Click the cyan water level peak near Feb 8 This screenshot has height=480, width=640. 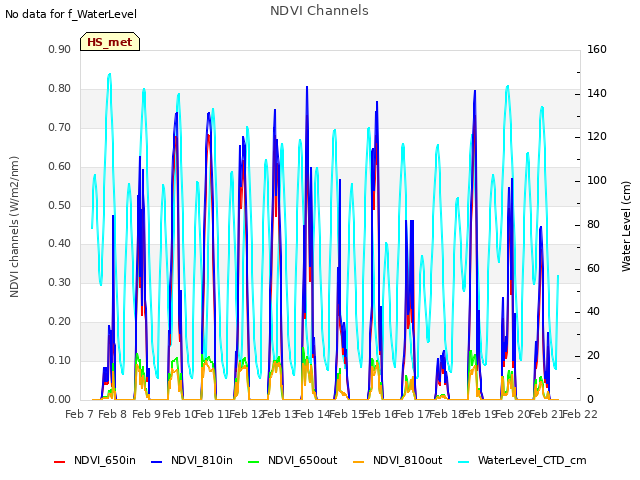pos(109,74)
